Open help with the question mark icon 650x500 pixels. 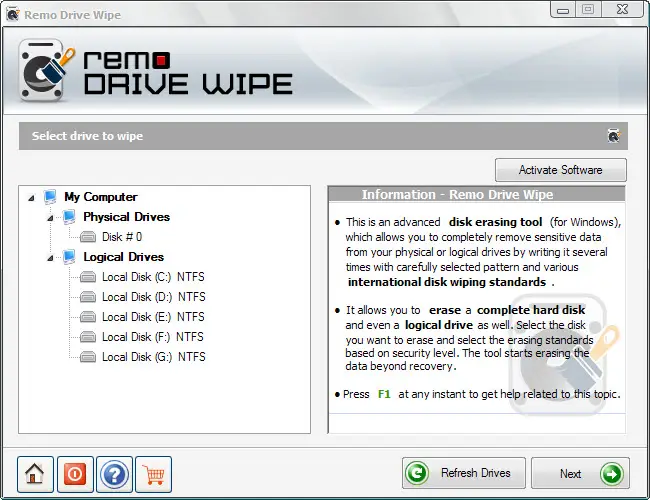tap(114, 474)
